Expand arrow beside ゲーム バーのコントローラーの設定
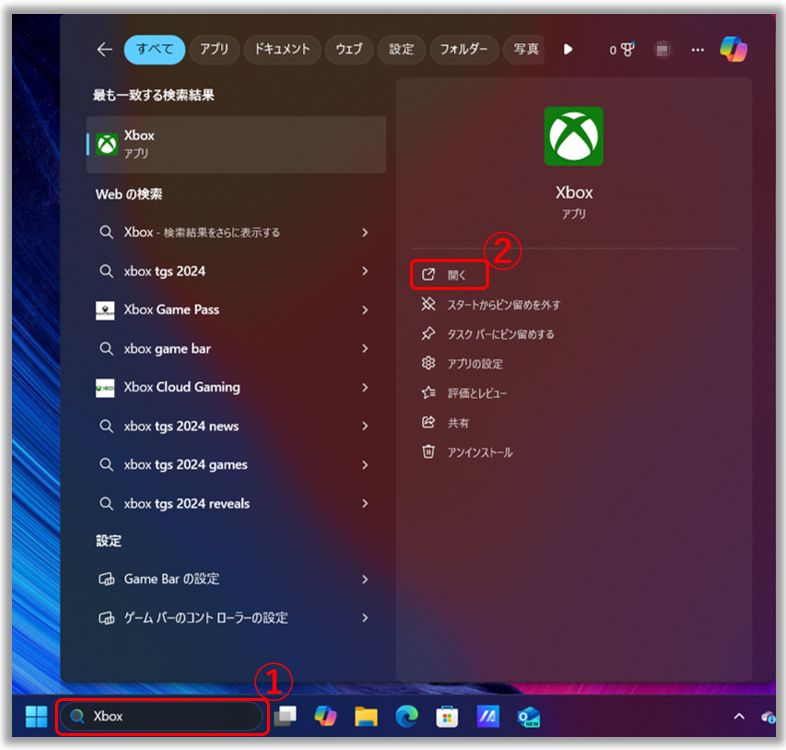This screenshot has width=786, height=750. [365, 618]
